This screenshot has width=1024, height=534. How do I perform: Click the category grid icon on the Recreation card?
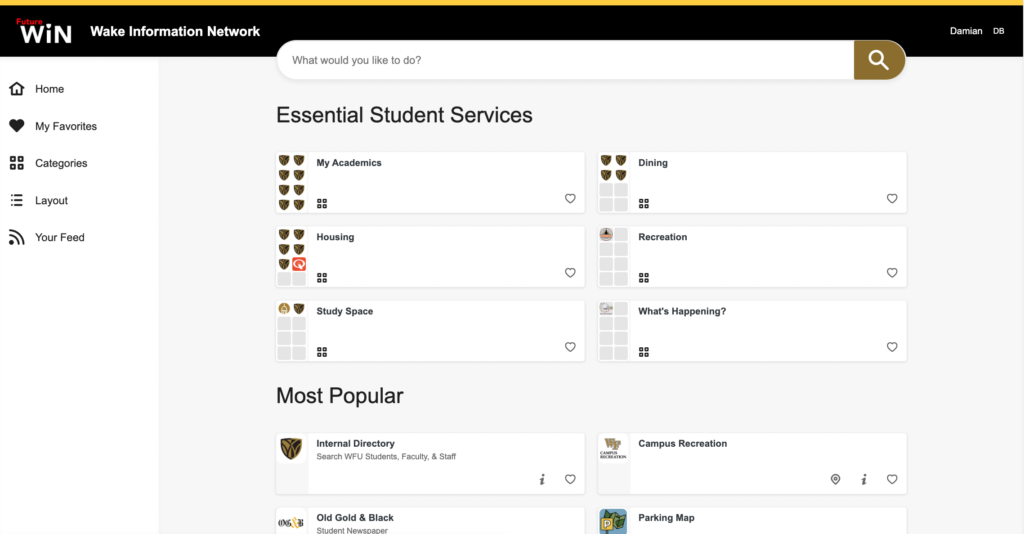coord(644,278)
